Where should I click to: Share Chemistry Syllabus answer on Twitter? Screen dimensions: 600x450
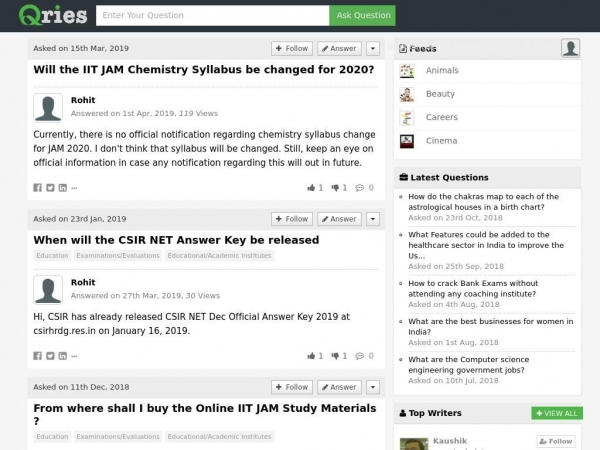point(50,188)
